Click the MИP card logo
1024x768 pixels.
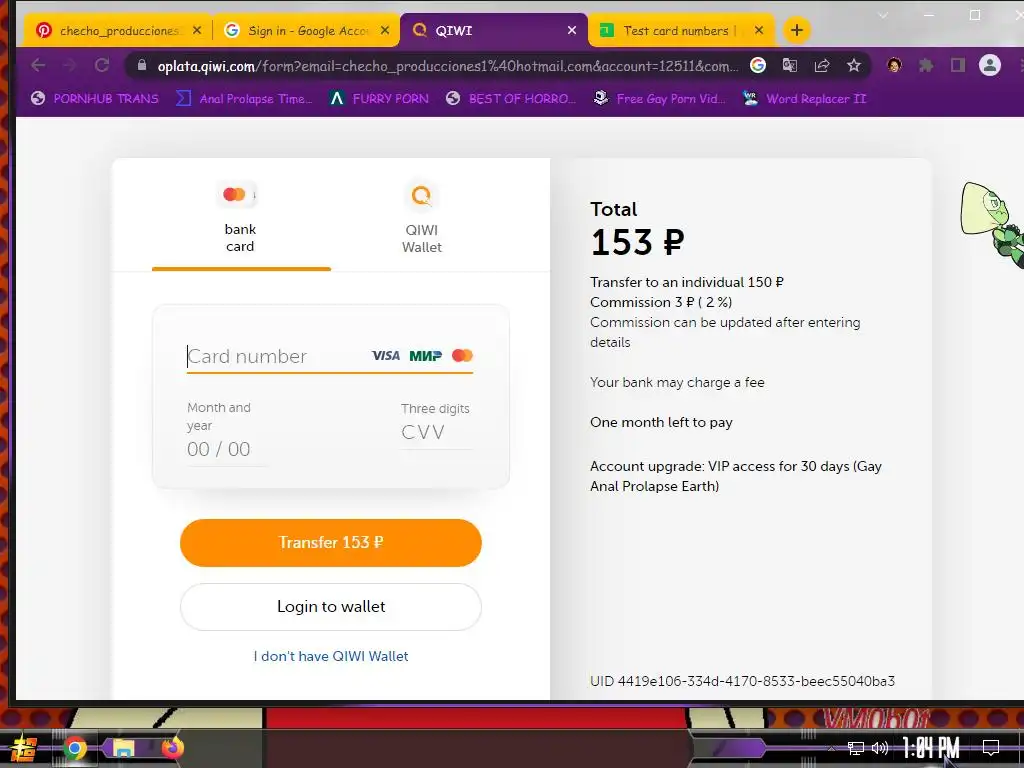(425, 355)
